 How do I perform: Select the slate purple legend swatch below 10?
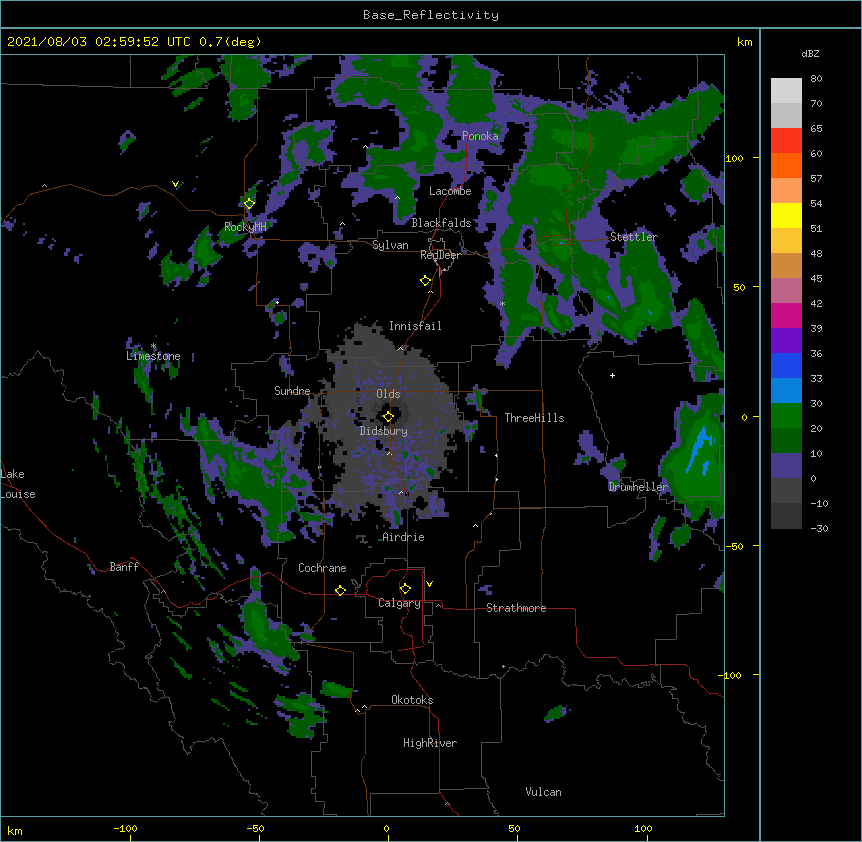click(x=786, y=466)
